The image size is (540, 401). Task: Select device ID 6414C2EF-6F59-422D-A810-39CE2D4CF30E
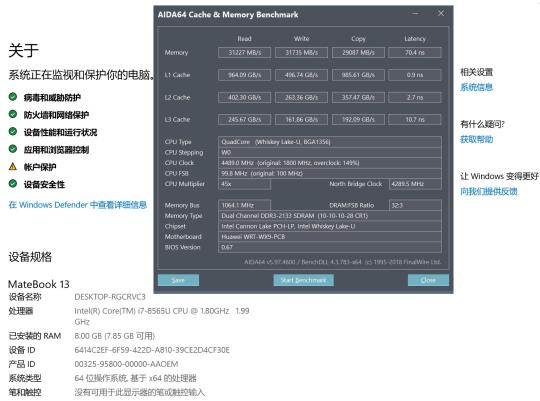pos(152,350)
